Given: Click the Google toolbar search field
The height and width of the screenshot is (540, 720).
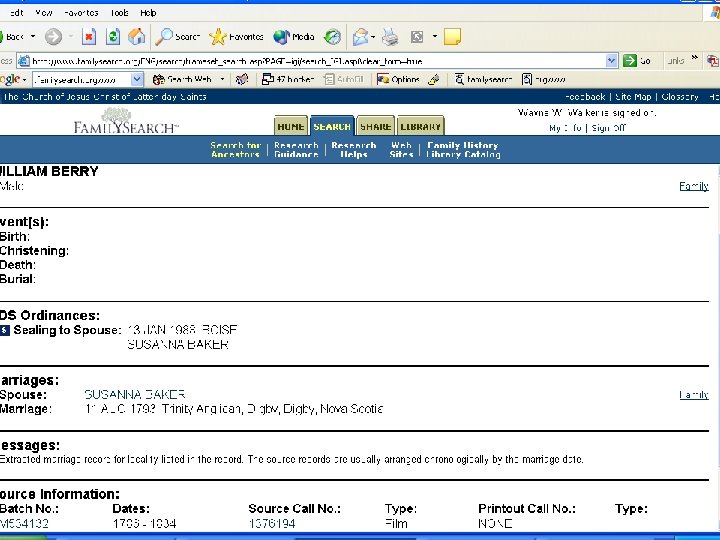Looking at the screenshot, I should [82, 79].
